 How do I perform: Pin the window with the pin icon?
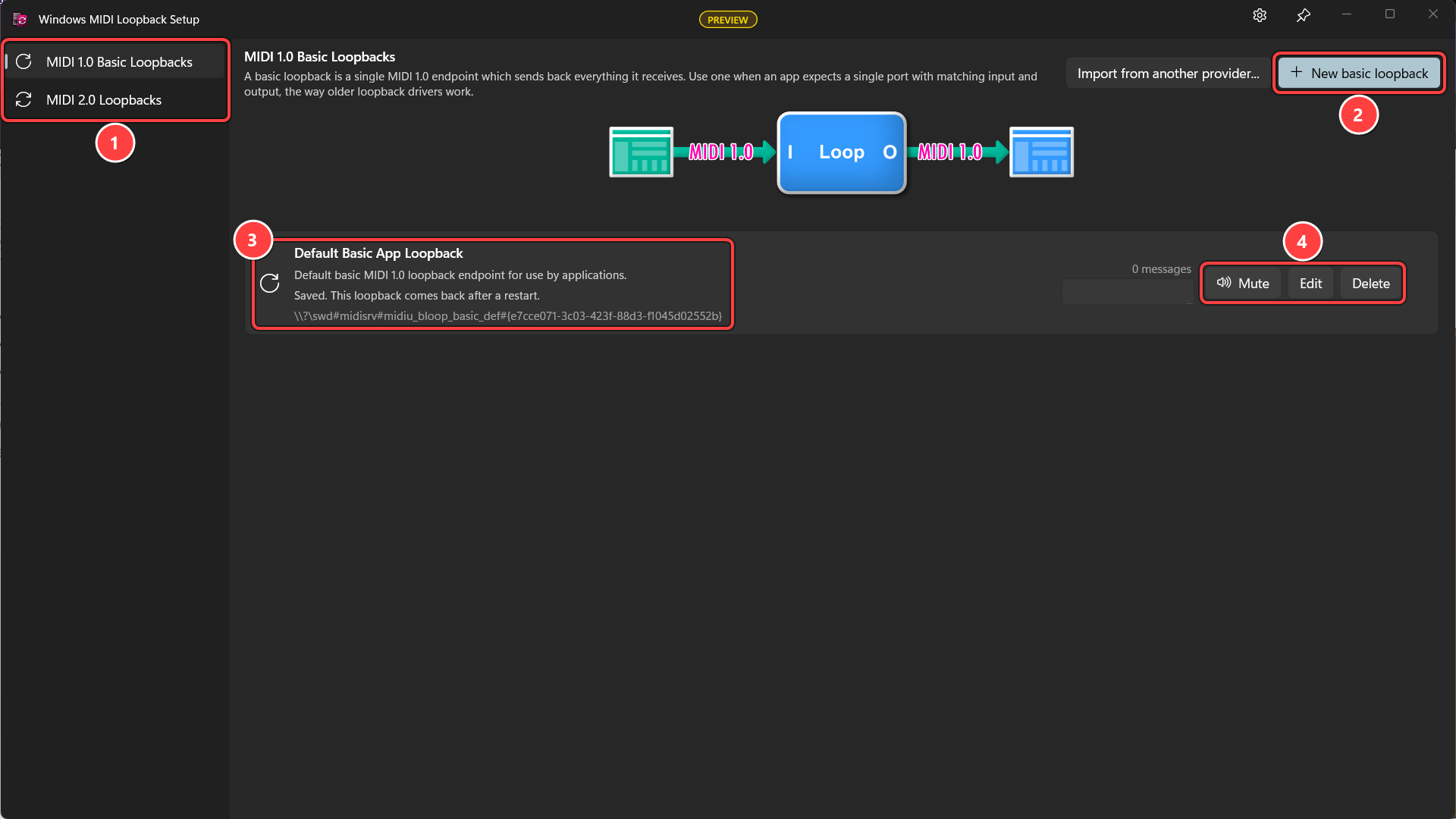click(x=1304, y=15)
